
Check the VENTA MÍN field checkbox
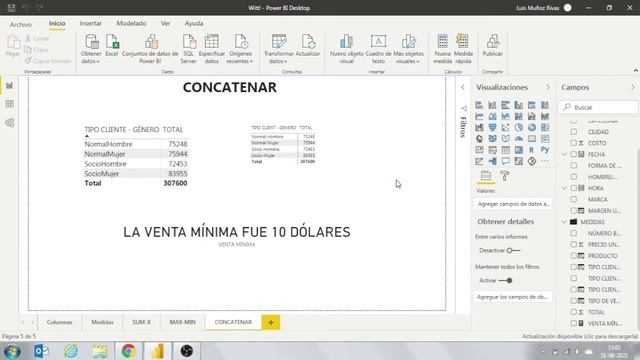(x=574, y=323)
